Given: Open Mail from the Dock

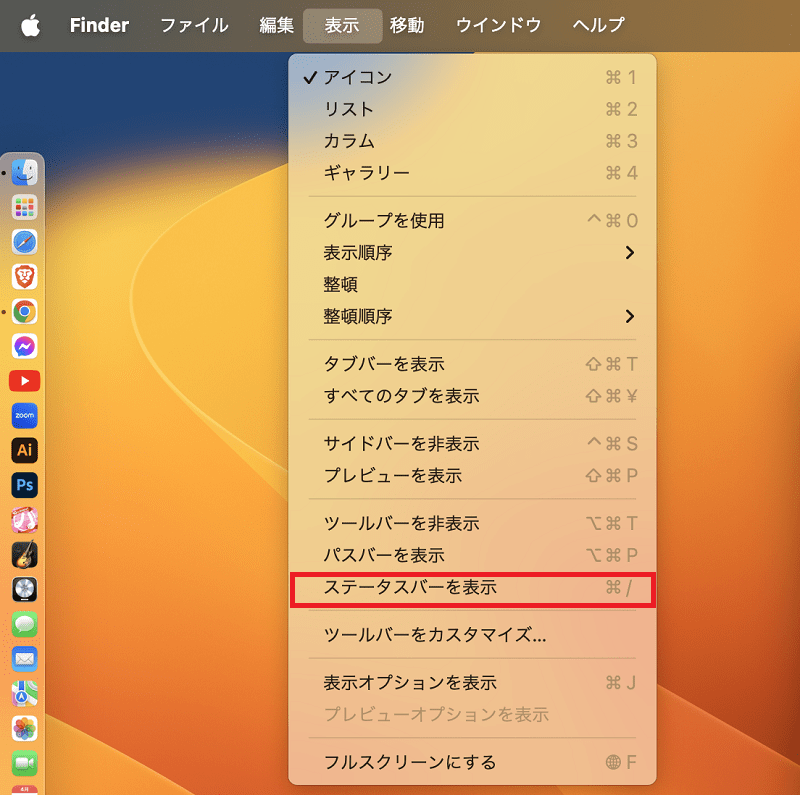Looking at the screenshot, I should coord(24,659).
